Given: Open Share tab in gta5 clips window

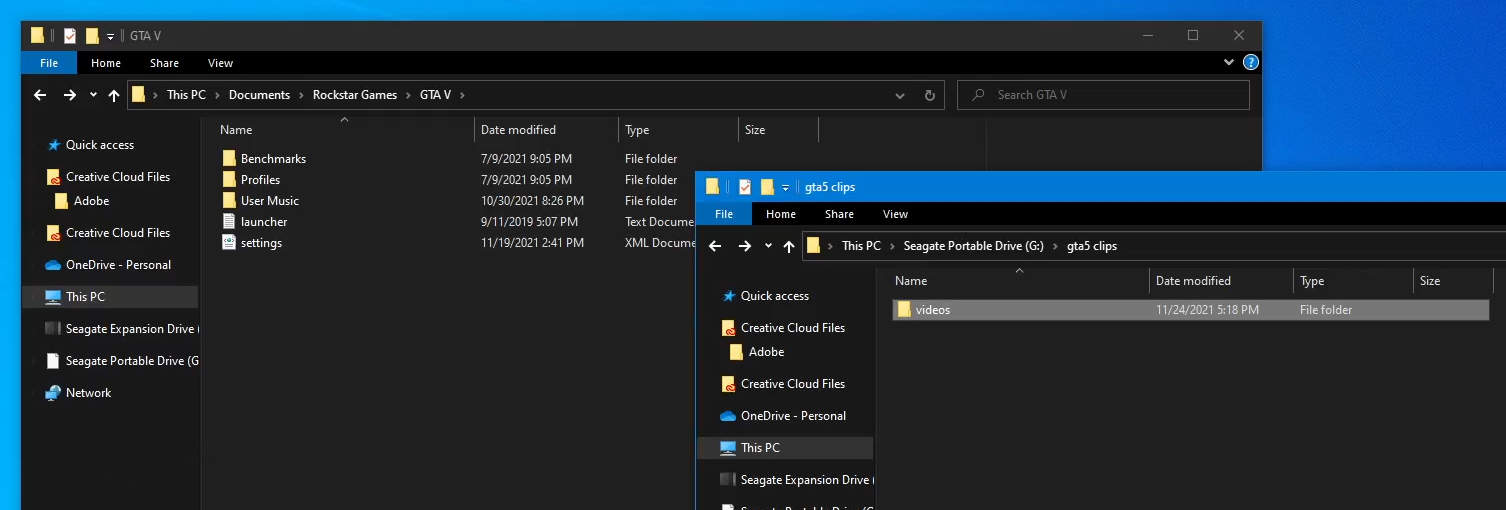Looking at the screenshot, I should pos(839,214).
